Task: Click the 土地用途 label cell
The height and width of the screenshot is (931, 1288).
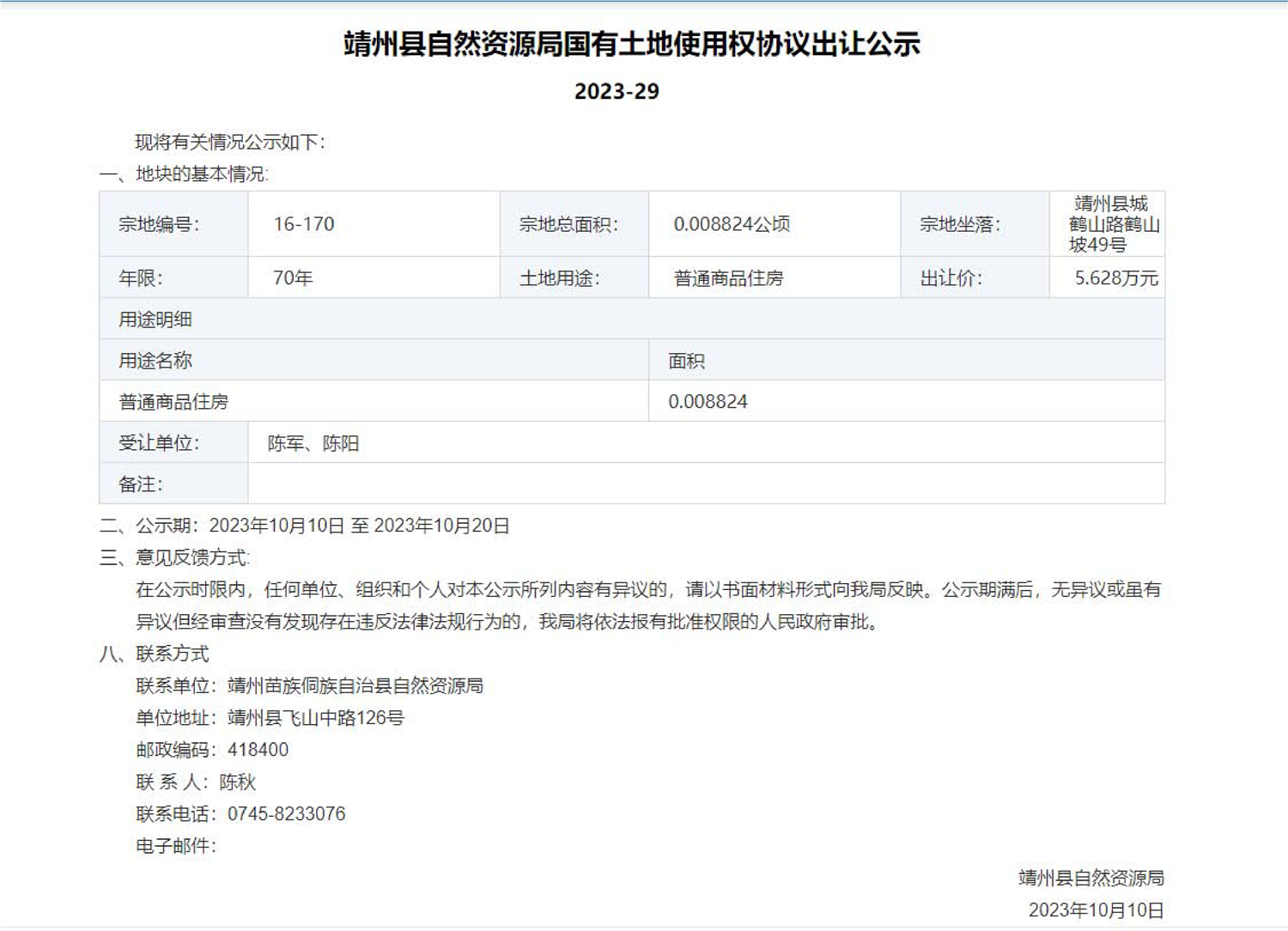Action: click(x=574, y=277)
